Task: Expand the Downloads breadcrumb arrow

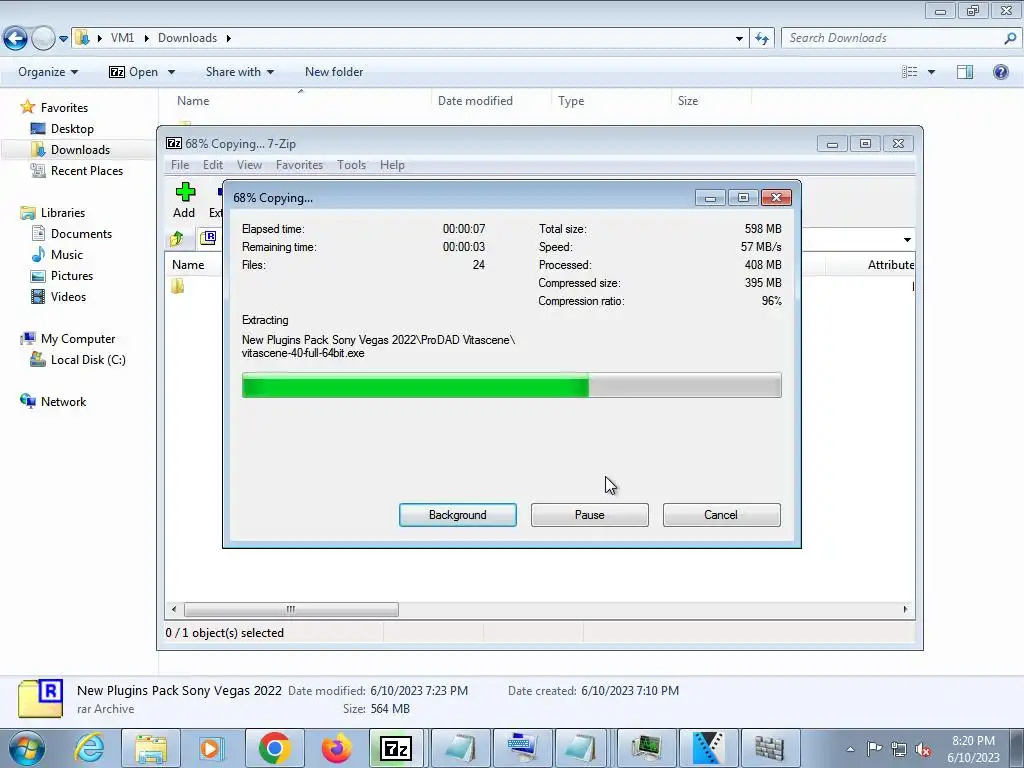Action: point(229,38)
